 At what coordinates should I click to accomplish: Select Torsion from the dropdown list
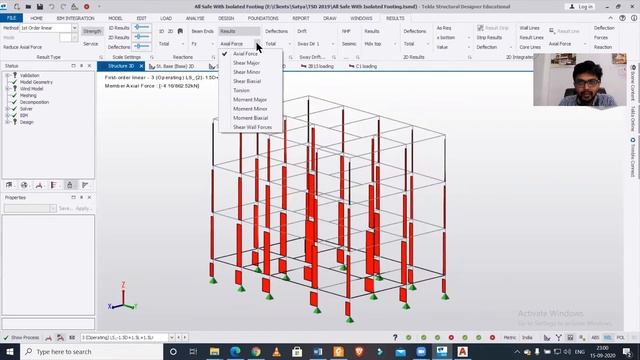pyautogui.click(x=241, y=90)
